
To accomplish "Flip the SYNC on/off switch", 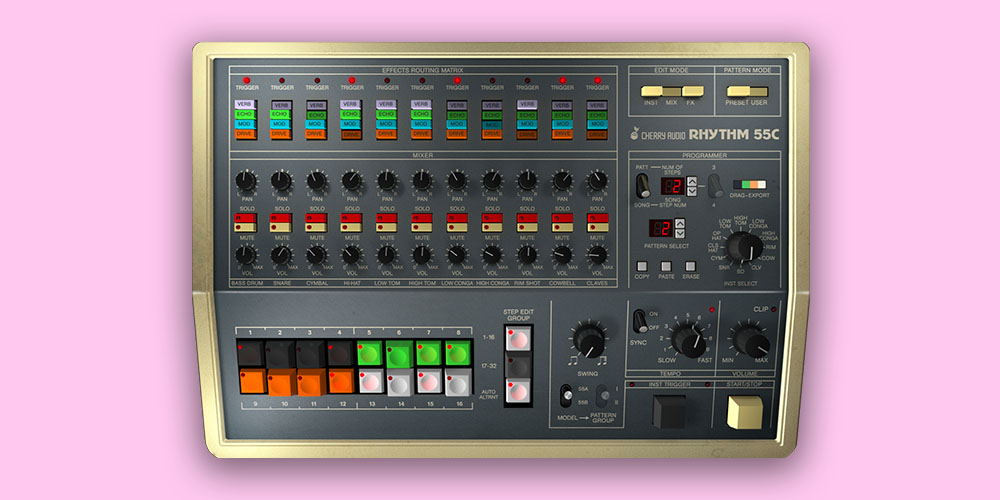I will tap(638, 321).
